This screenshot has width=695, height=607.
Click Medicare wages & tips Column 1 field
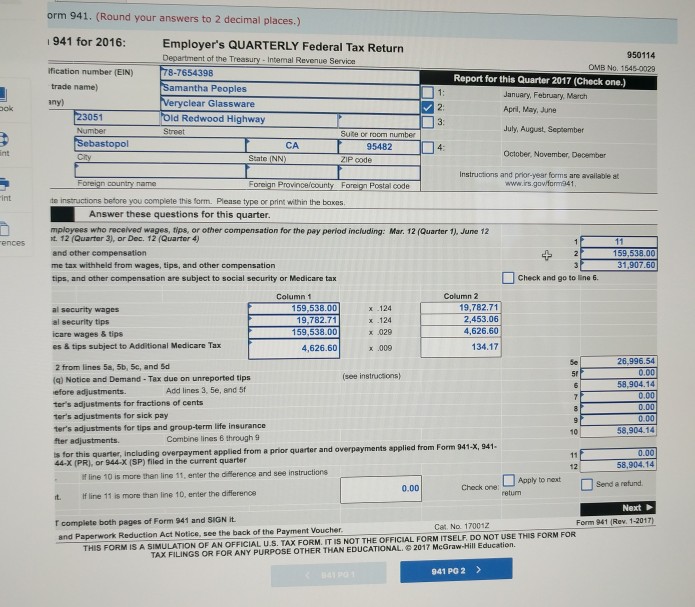(294, 332)
